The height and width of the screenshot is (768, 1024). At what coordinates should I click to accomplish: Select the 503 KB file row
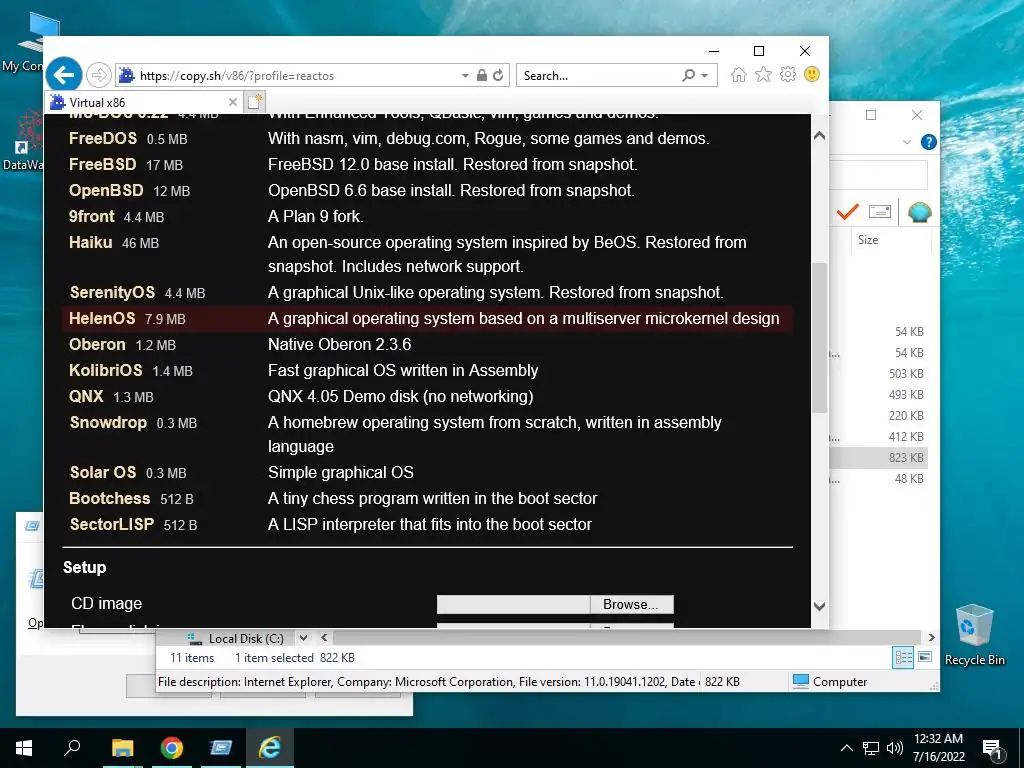(x=879, y=374)
